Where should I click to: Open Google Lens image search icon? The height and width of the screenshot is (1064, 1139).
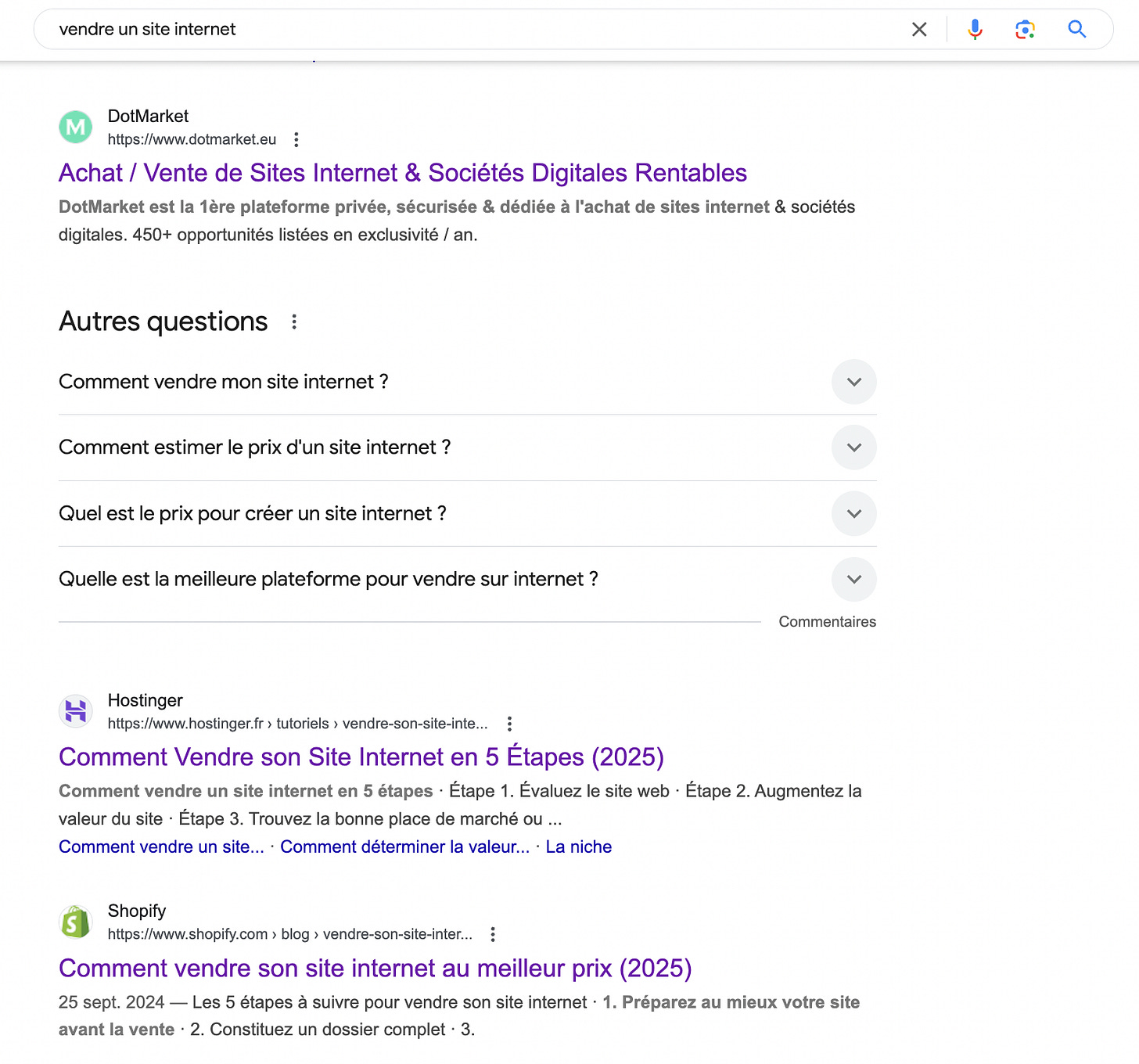1025,30
